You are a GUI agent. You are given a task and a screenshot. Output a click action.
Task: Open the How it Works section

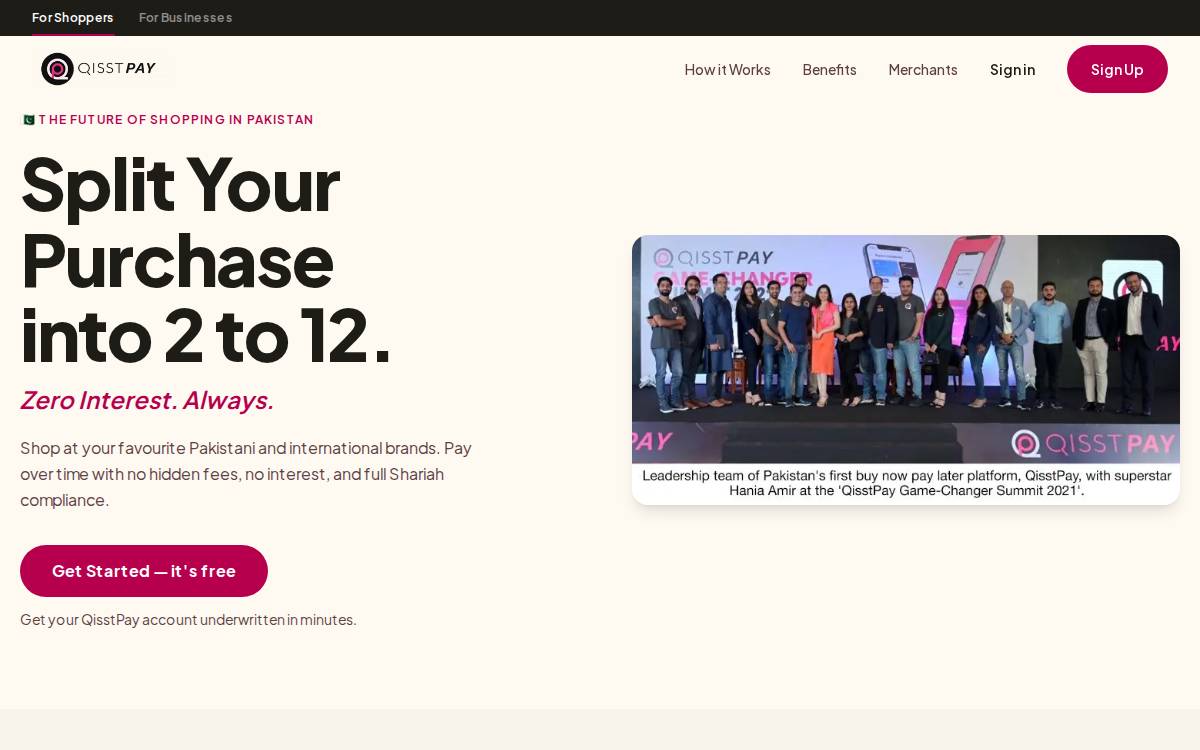click(727, 69)
